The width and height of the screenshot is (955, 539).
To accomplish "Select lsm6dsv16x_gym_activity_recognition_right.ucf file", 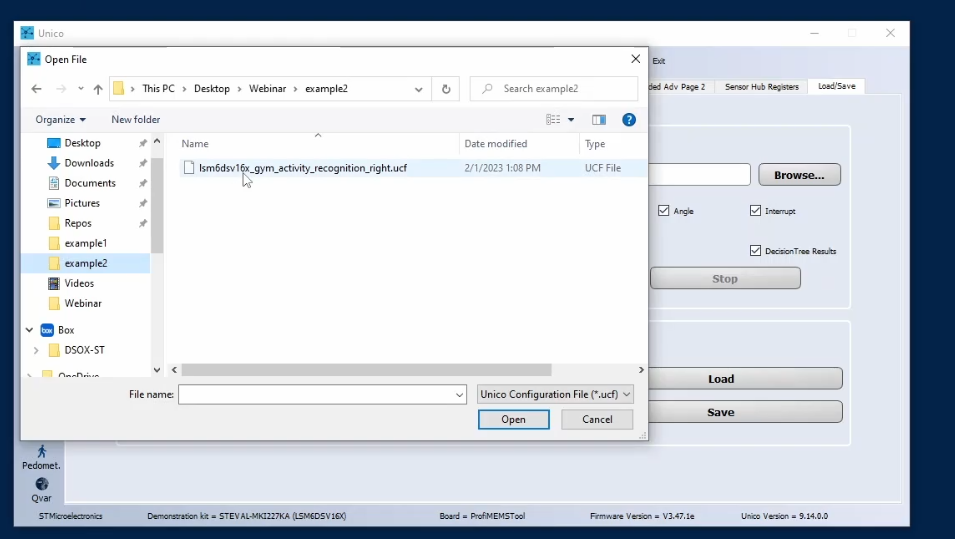I will [303, 168].
